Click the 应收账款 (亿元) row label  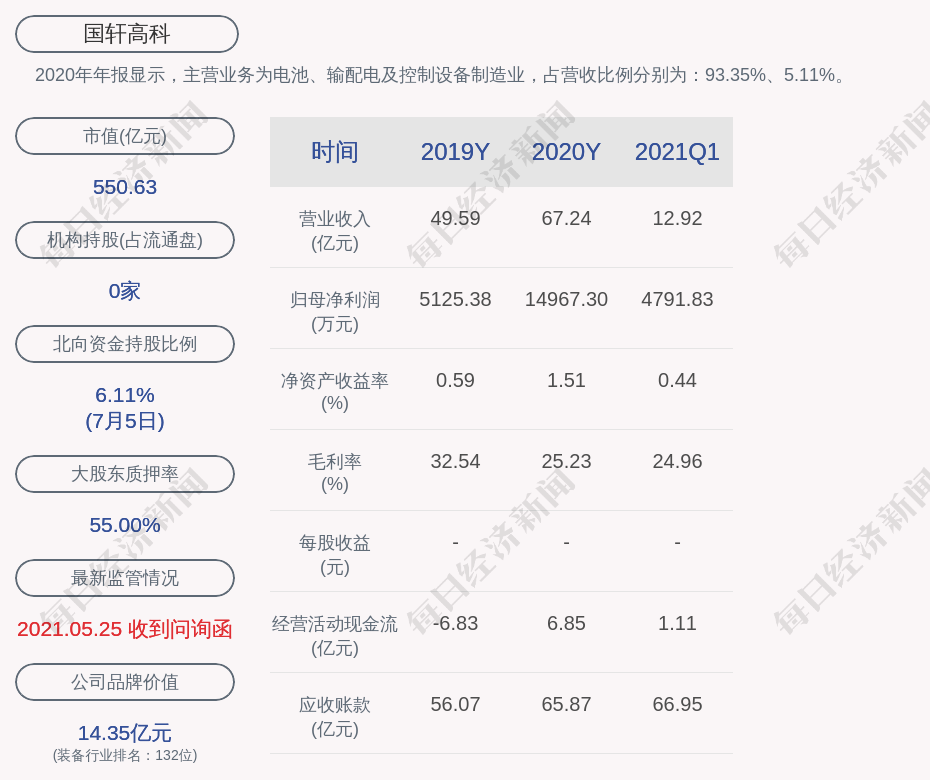(x=335, y=717)
